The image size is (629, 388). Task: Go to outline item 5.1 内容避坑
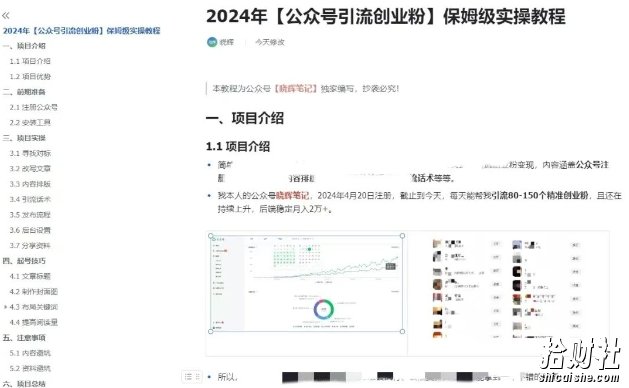pyautogui.click(x=30, y=353)
